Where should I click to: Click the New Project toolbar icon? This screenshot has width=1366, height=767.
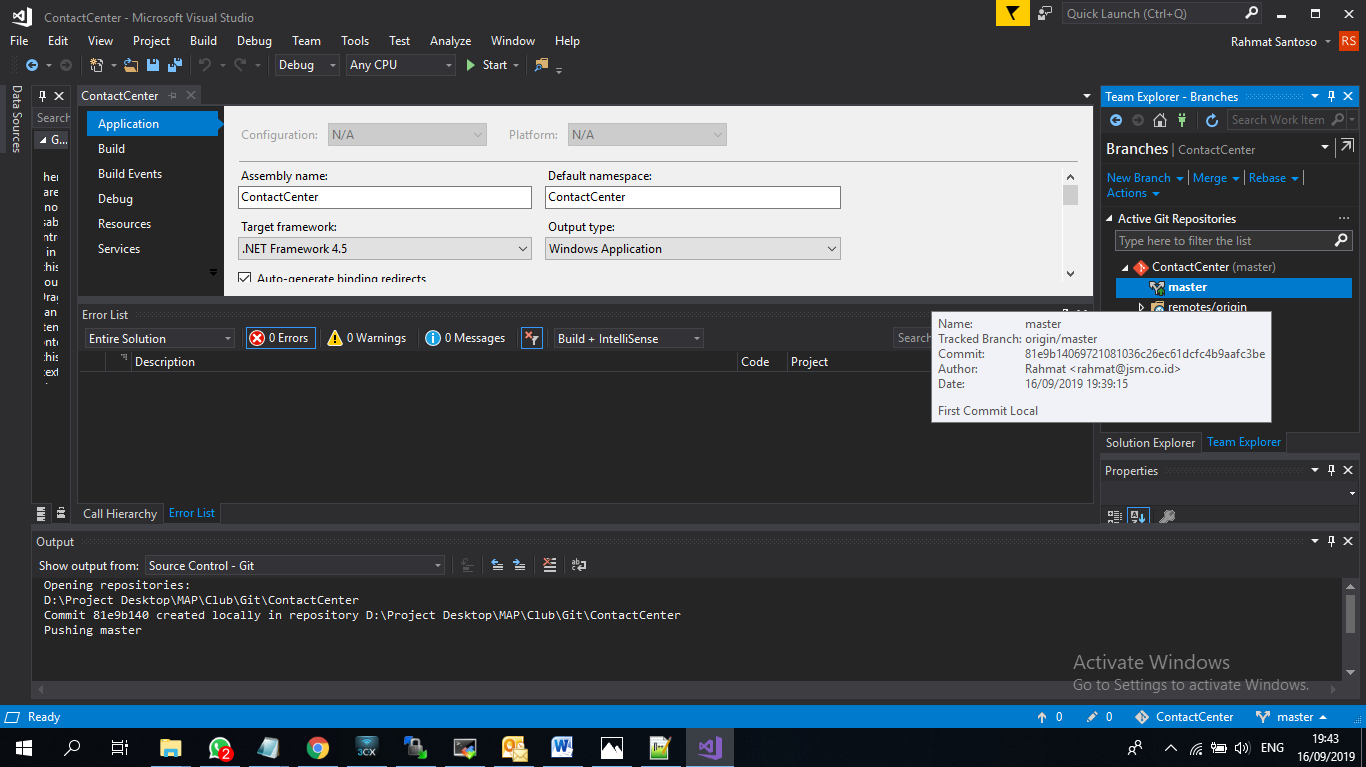pos(96,65)
